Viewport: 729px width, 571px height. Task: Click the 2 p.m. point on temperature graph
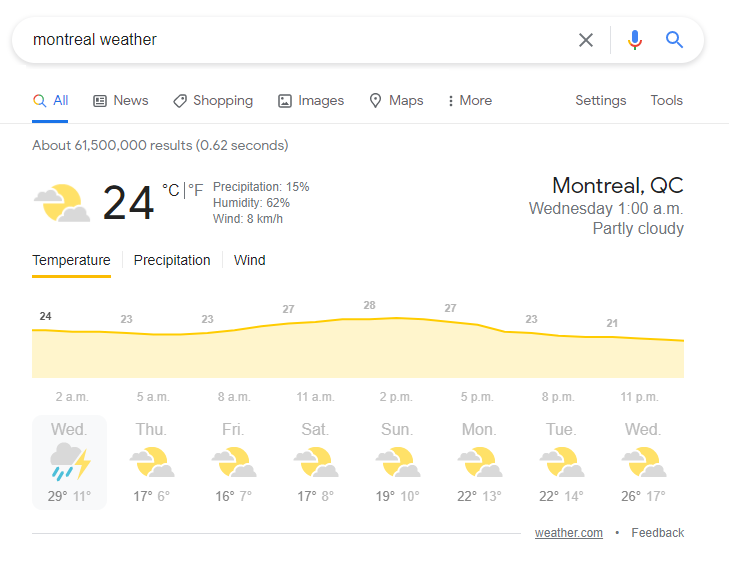[x=397, y=320]
